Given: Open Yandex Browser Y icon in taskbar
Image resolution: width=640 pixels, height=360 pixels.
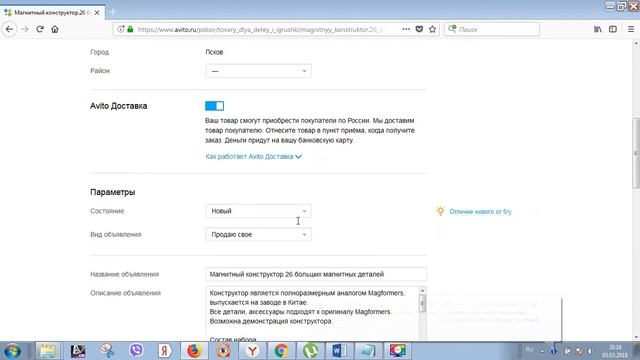Looking at the screenshot, I should [253, 351].
